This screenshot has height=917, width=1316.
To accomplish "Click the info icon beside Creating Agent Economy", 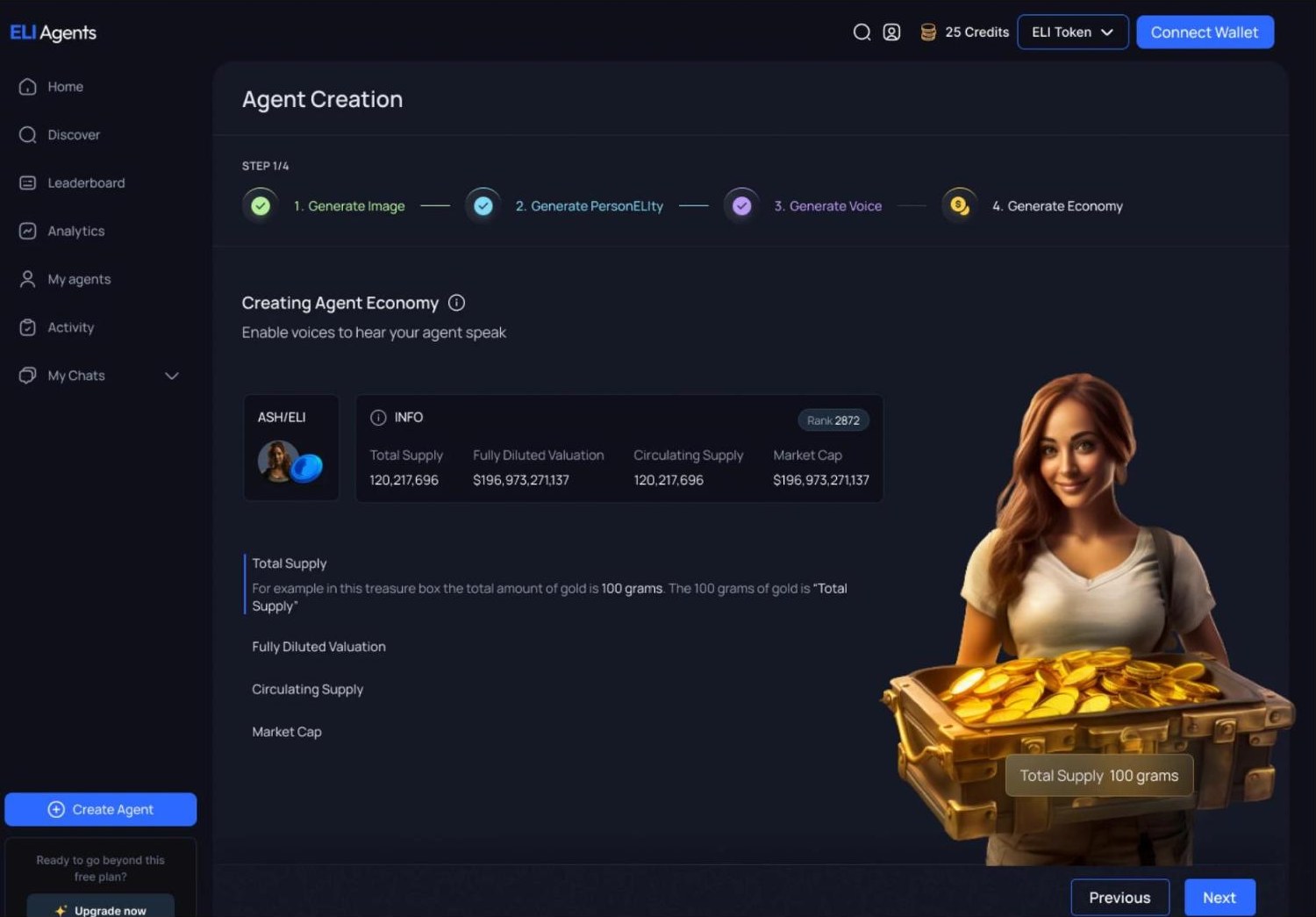I will pos(456,303).
